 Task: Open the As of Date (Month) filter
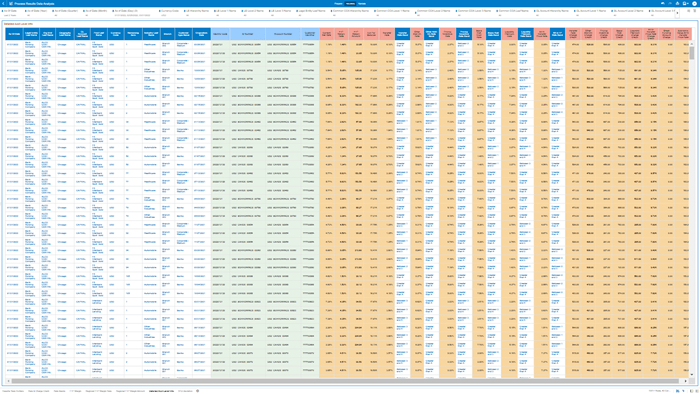point(96,11)
